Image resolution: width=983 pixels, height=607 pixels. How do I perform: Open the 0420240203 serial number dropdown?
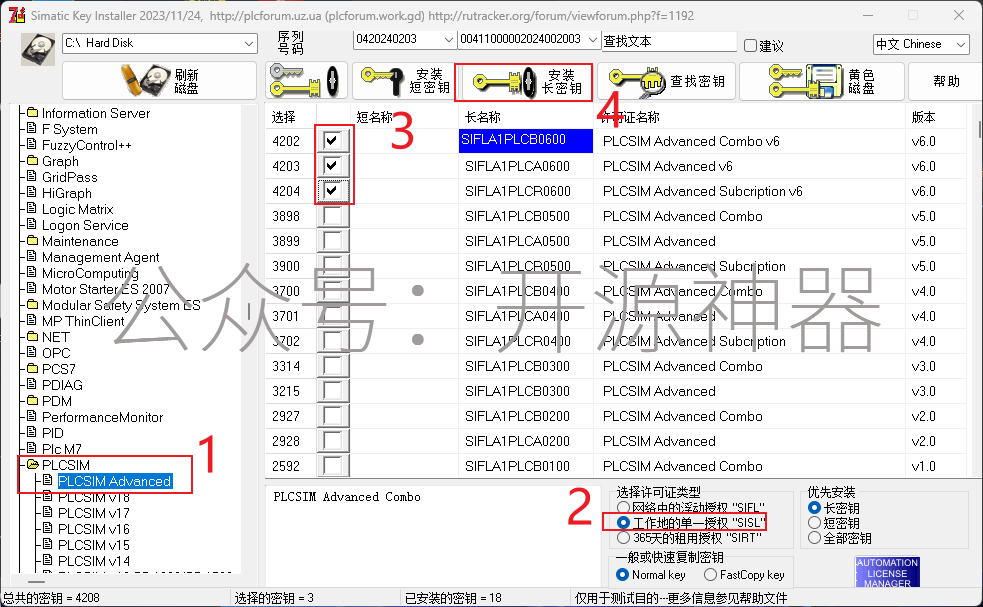[x=404, y=40]
